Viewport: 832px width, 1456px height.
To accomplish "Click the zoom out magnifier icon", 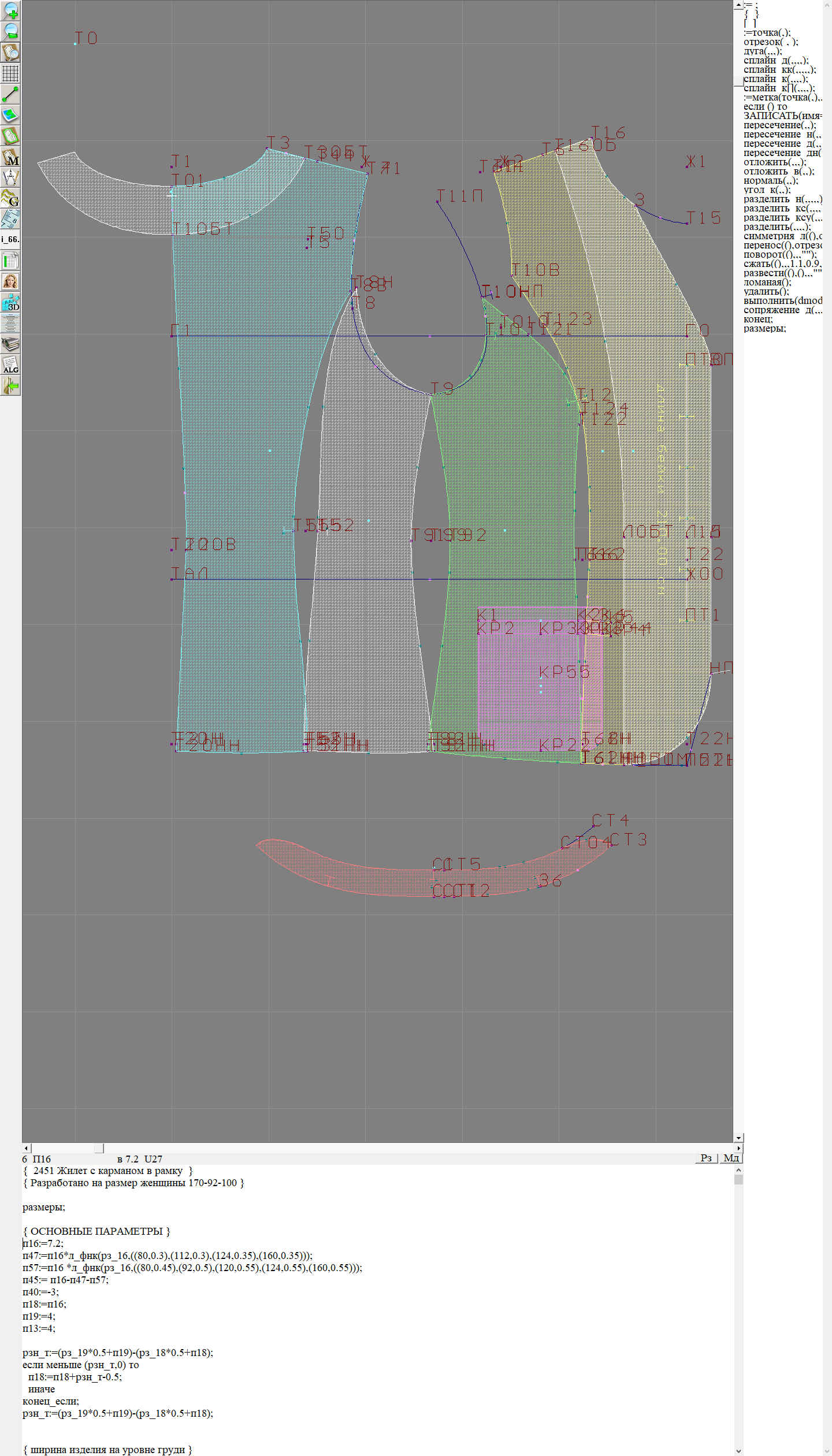I will pos(10,31).
